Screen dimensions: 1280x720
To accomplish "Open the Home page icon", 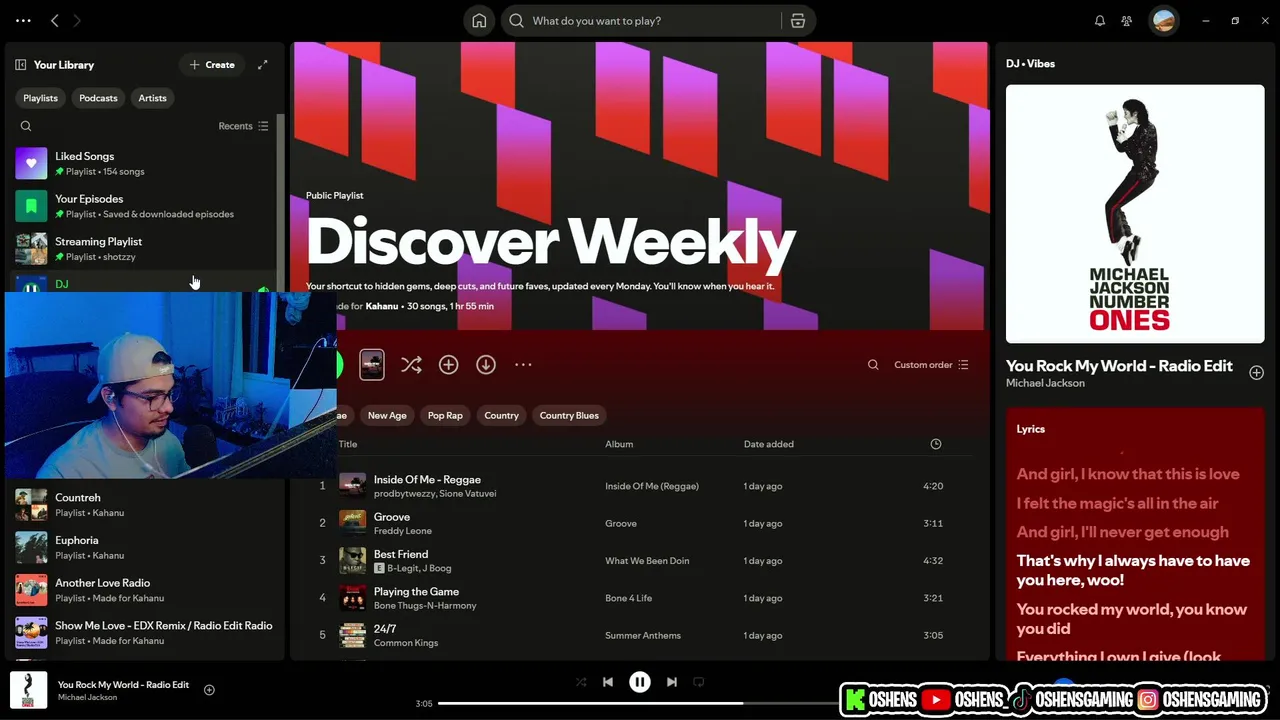I will 479,20.
